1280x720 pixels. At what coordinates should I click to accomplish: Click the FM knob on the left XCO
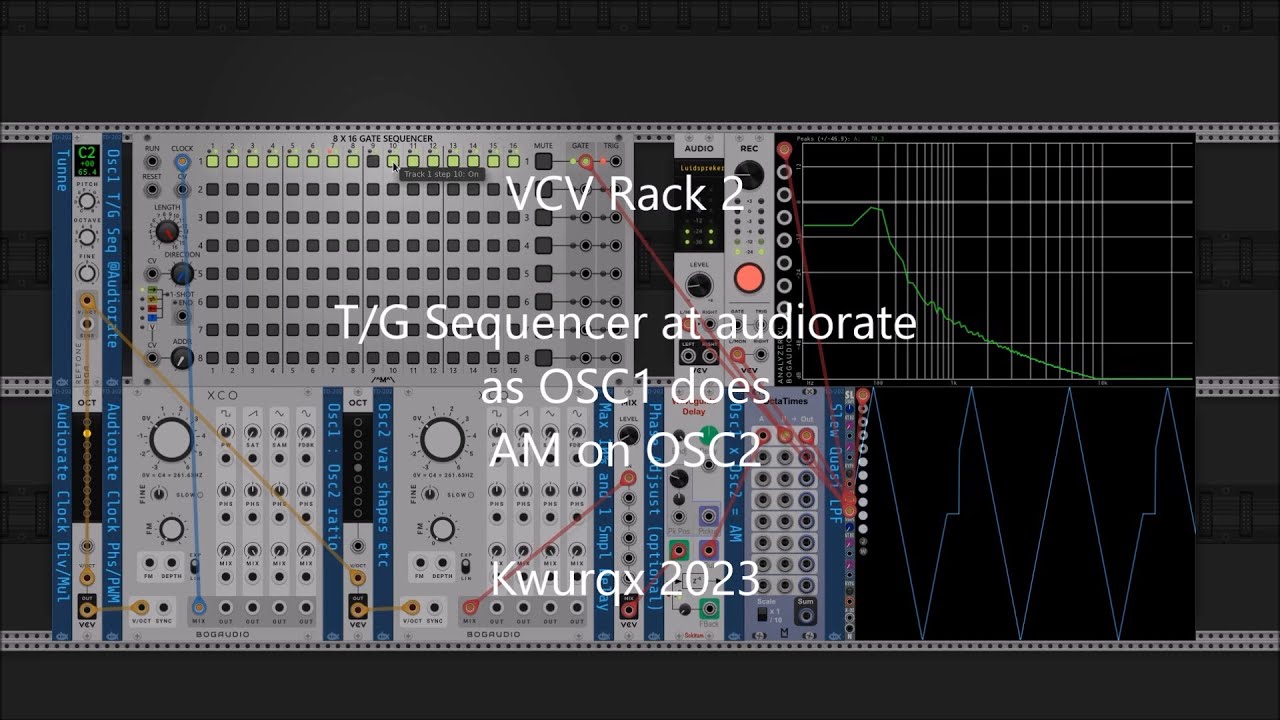pos(172,530)
